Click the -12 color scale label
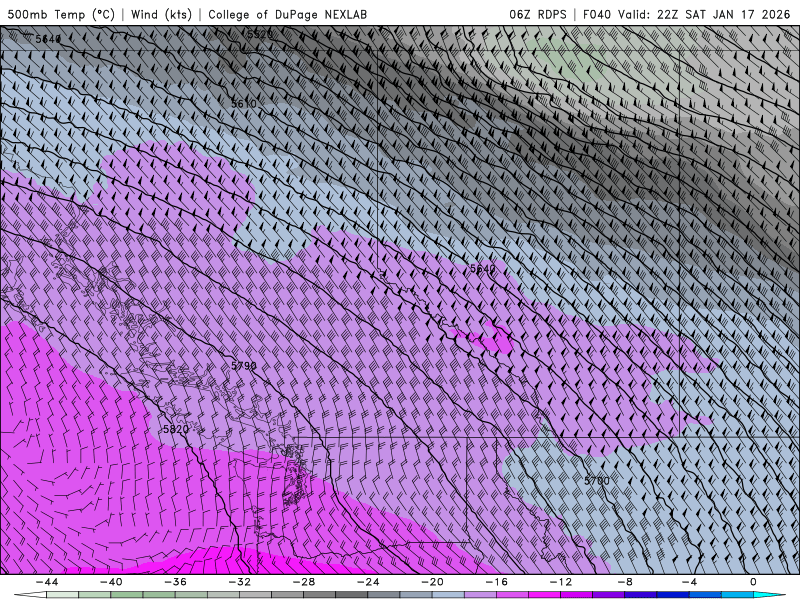800x600 pixels. coord(561,582)
